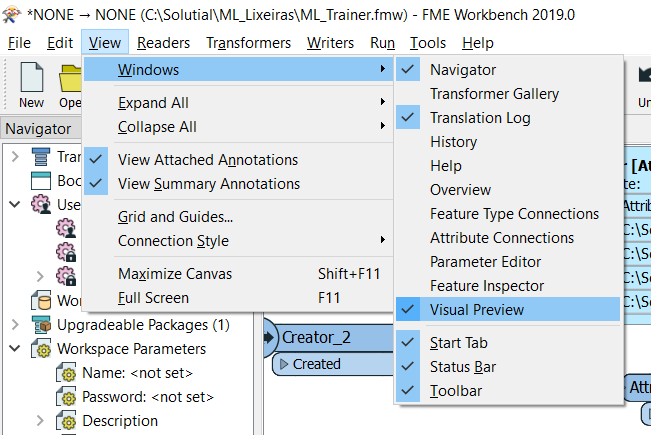651x435 pixels.
Task: Show the Attribute Connections window
Action: point(508,238)
